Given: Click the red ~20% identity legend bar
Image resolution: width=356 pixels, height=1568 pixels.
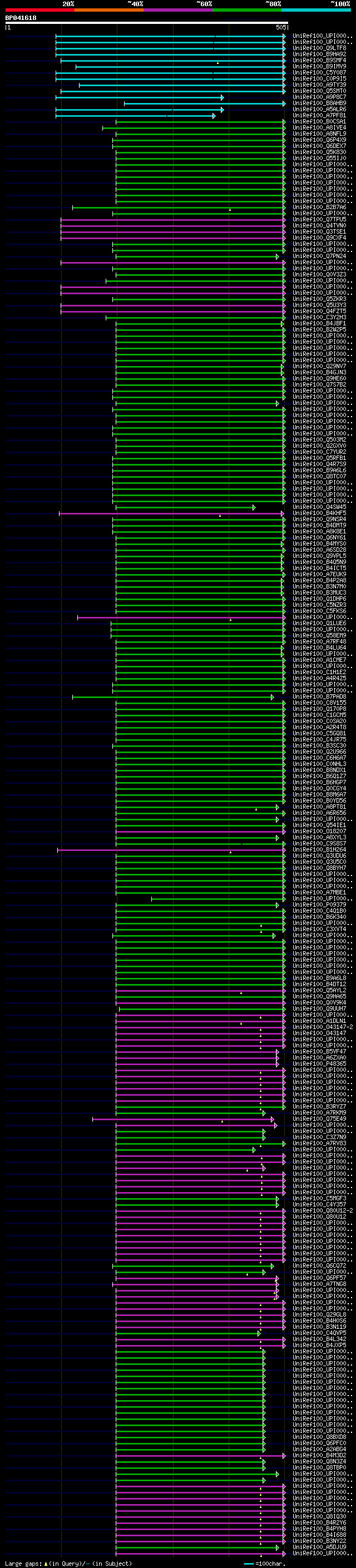Looking at the screenshot, I should click(39, 10).
